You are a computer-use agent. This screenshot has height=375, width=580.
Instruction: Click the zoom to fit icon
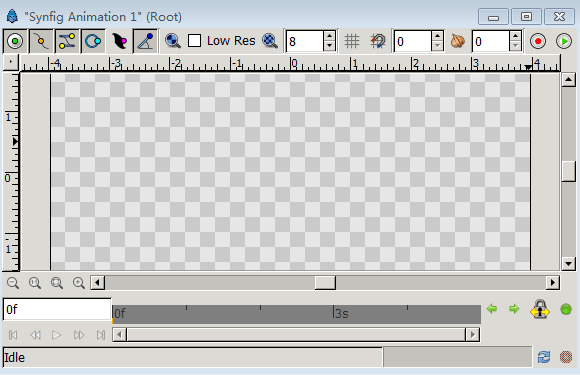pyautogui.click(x=57, y=283)
